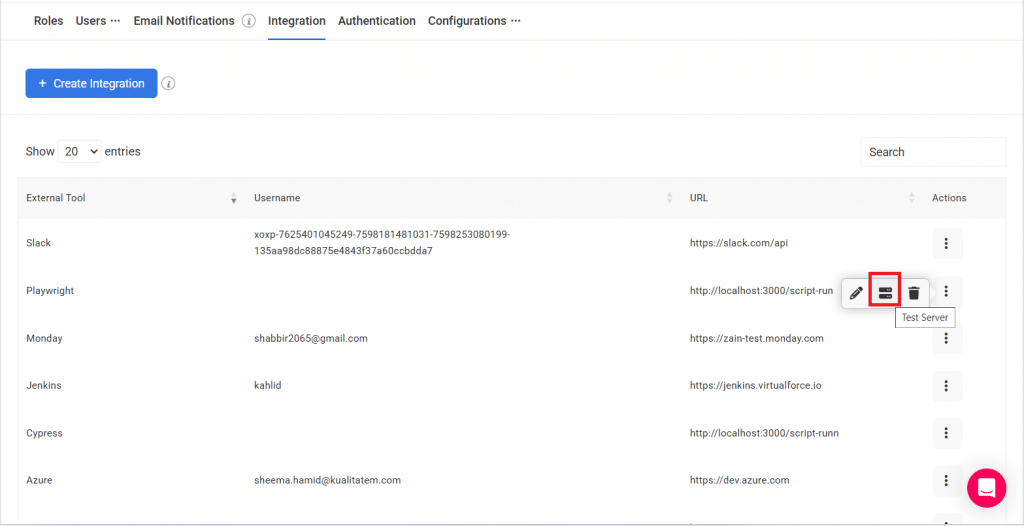Click the Username column header
Viewport: 1024px width, 526px height.
pyautogui.click(x=277, y=198)
